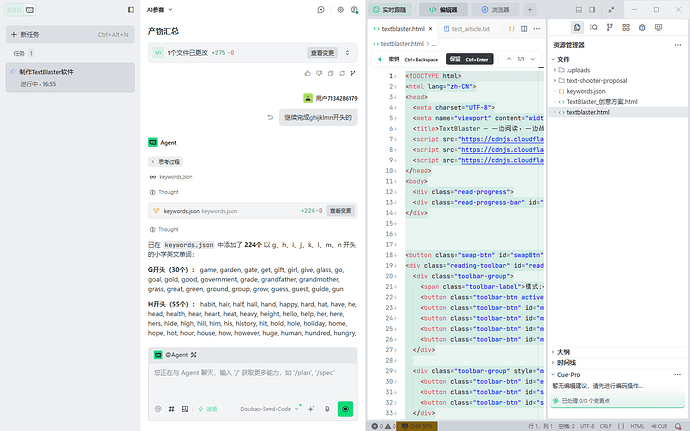Click the orange braces icon in editor toolbar
Image resolution: width=690 pixels, height=431 pixels.
[x=511, y=29]
